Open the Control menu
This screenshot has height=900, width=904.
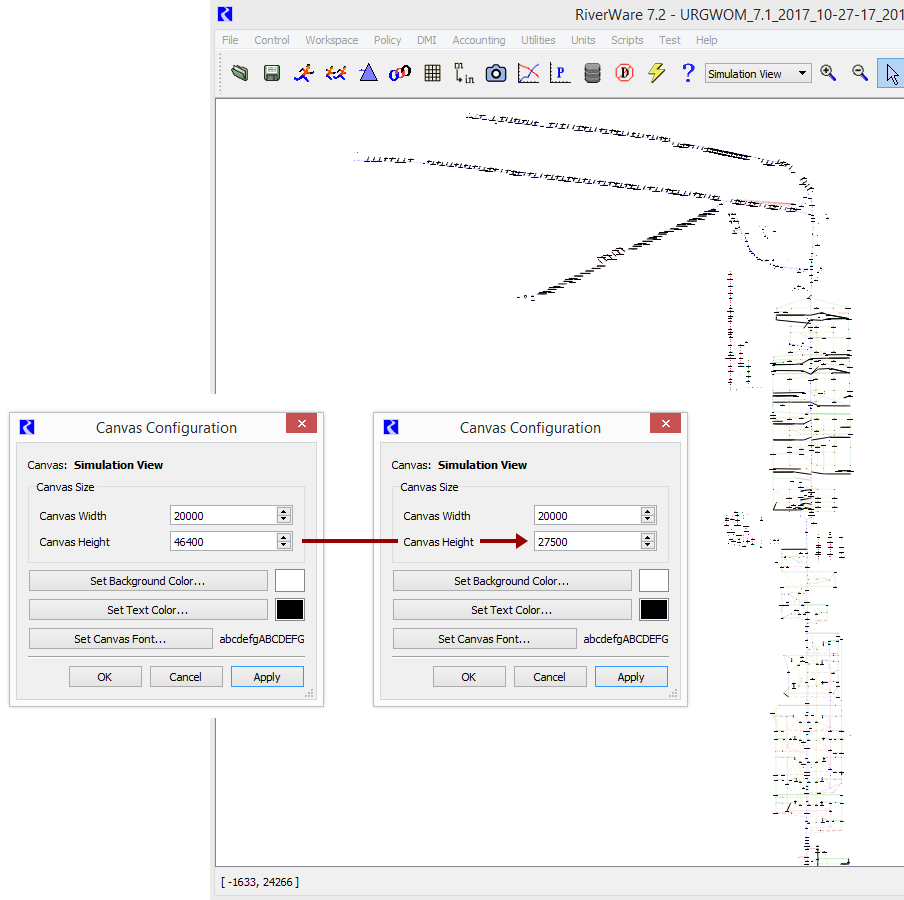click(272, 40)
